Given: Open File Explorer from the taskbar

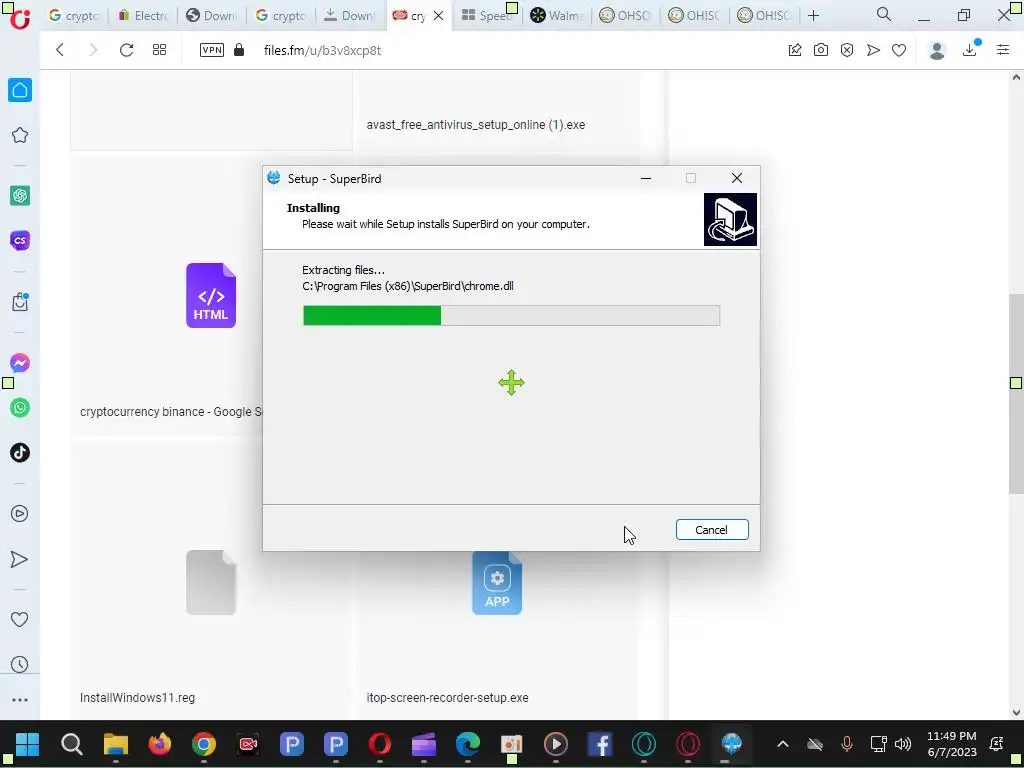Looking at the screenshot, I should coord(116,744).
